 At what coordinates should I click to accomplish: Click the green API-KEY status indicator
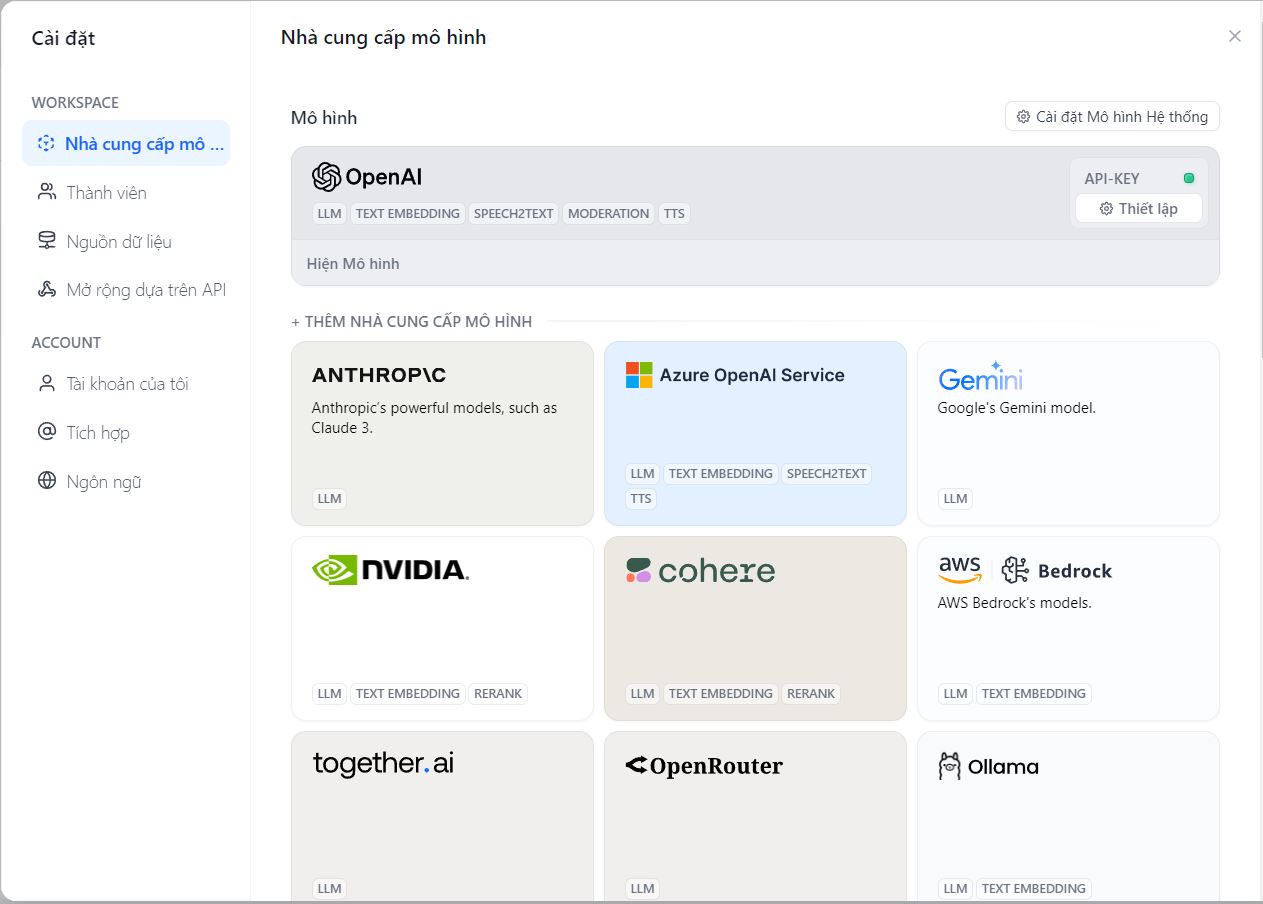[x=1189, y=178]
